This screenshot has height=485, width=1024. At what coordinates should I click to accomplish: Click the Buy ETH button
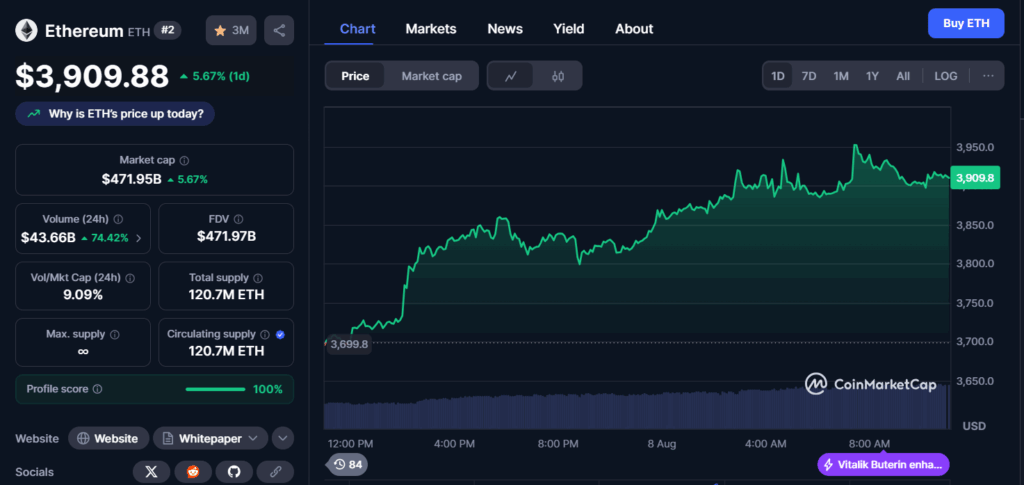pyautogui.click(x=966, y=23)
